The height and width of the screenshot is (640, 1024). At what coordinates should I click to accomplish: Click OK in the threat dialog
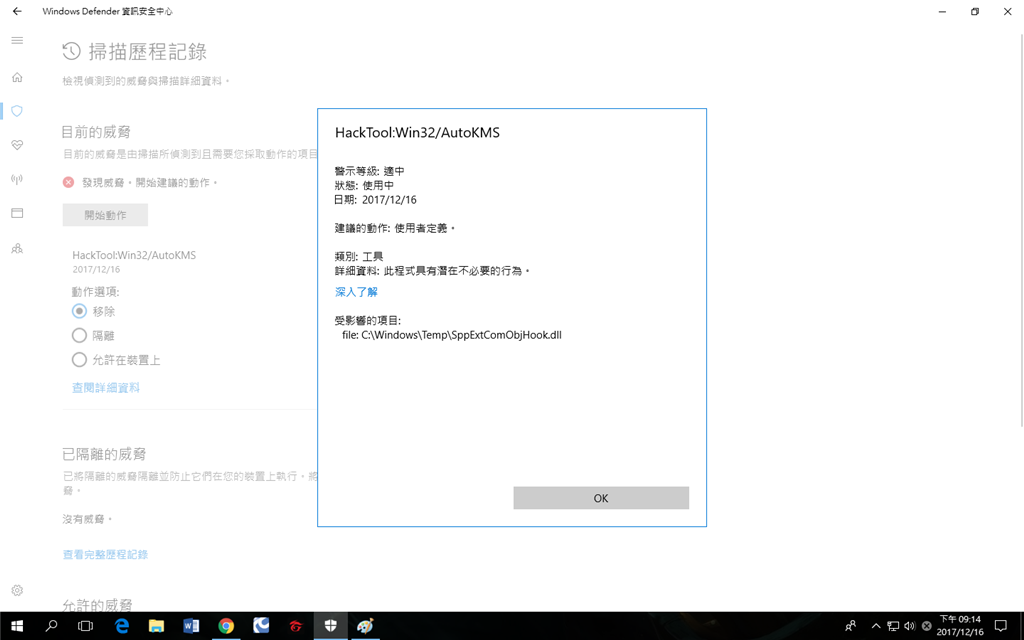(x=601, y=498)
